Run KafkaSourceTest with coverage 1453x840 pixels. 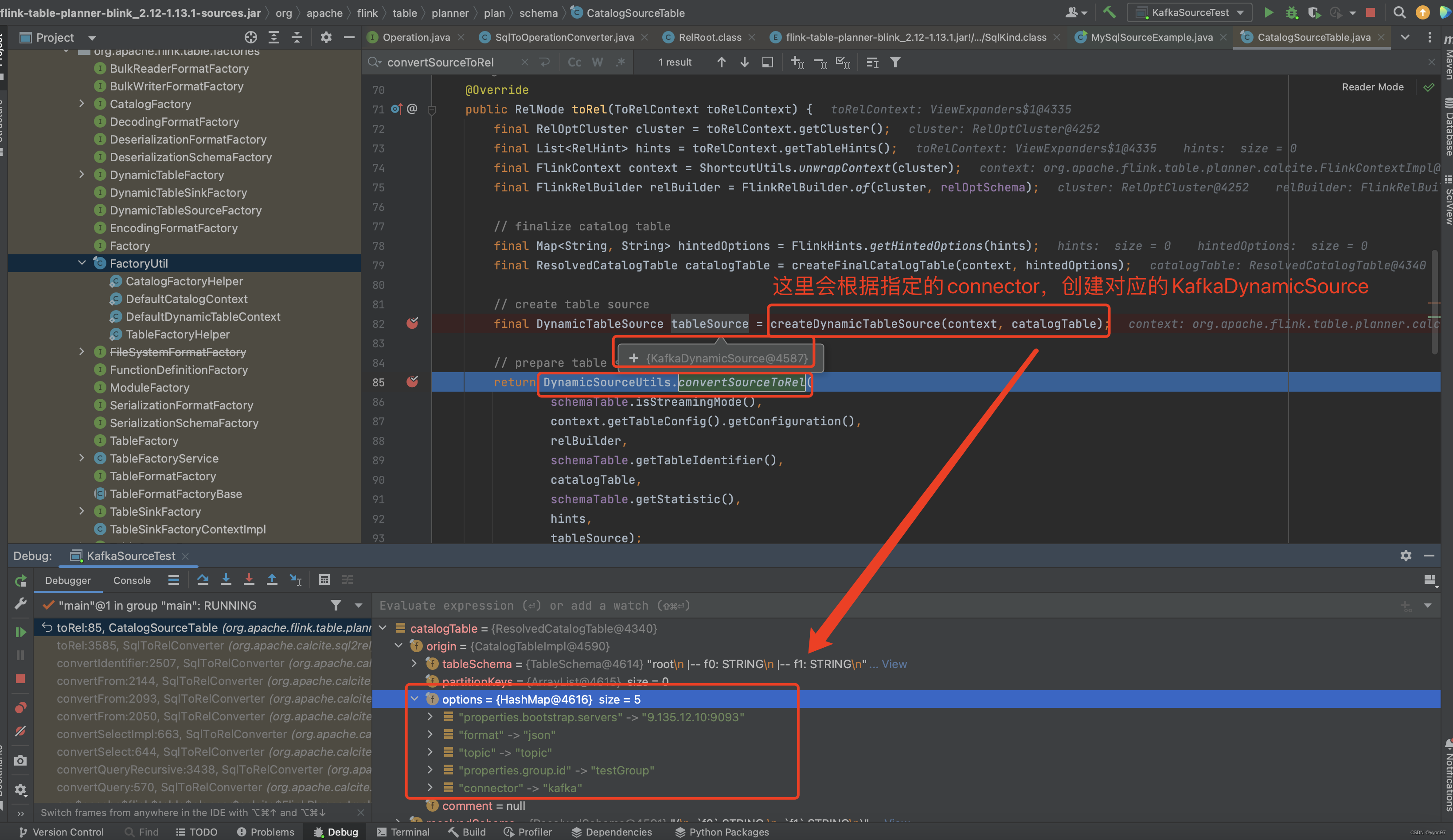click(x=1313, y=13)
